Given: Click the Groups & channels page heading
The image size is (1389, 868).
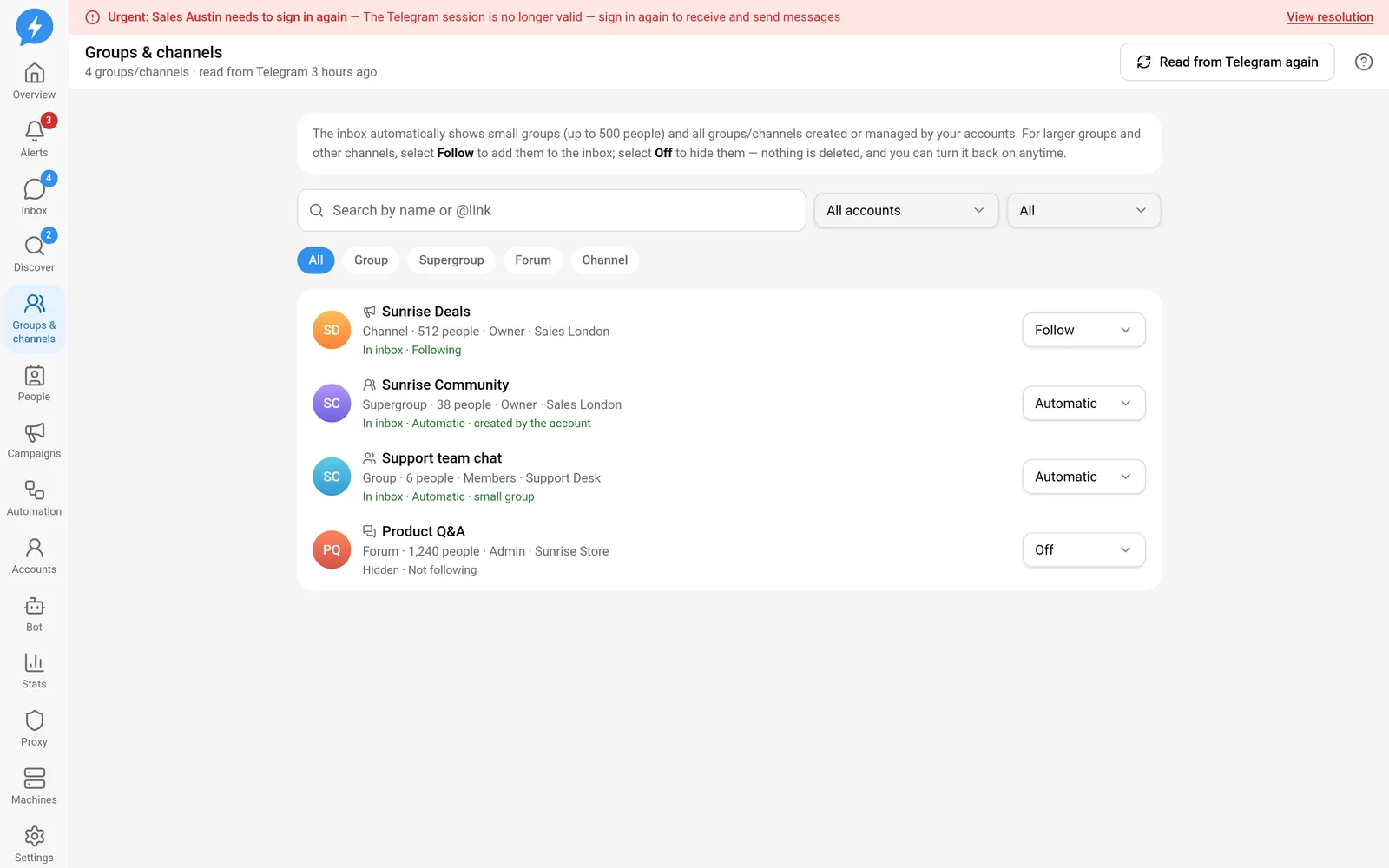Looking at the screenshot, I should [154, 52].
